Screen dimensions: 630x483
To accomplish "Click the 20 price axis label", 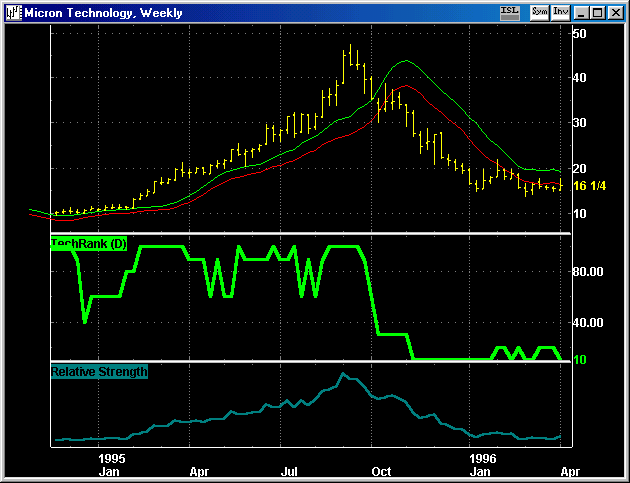I will 580,168.
